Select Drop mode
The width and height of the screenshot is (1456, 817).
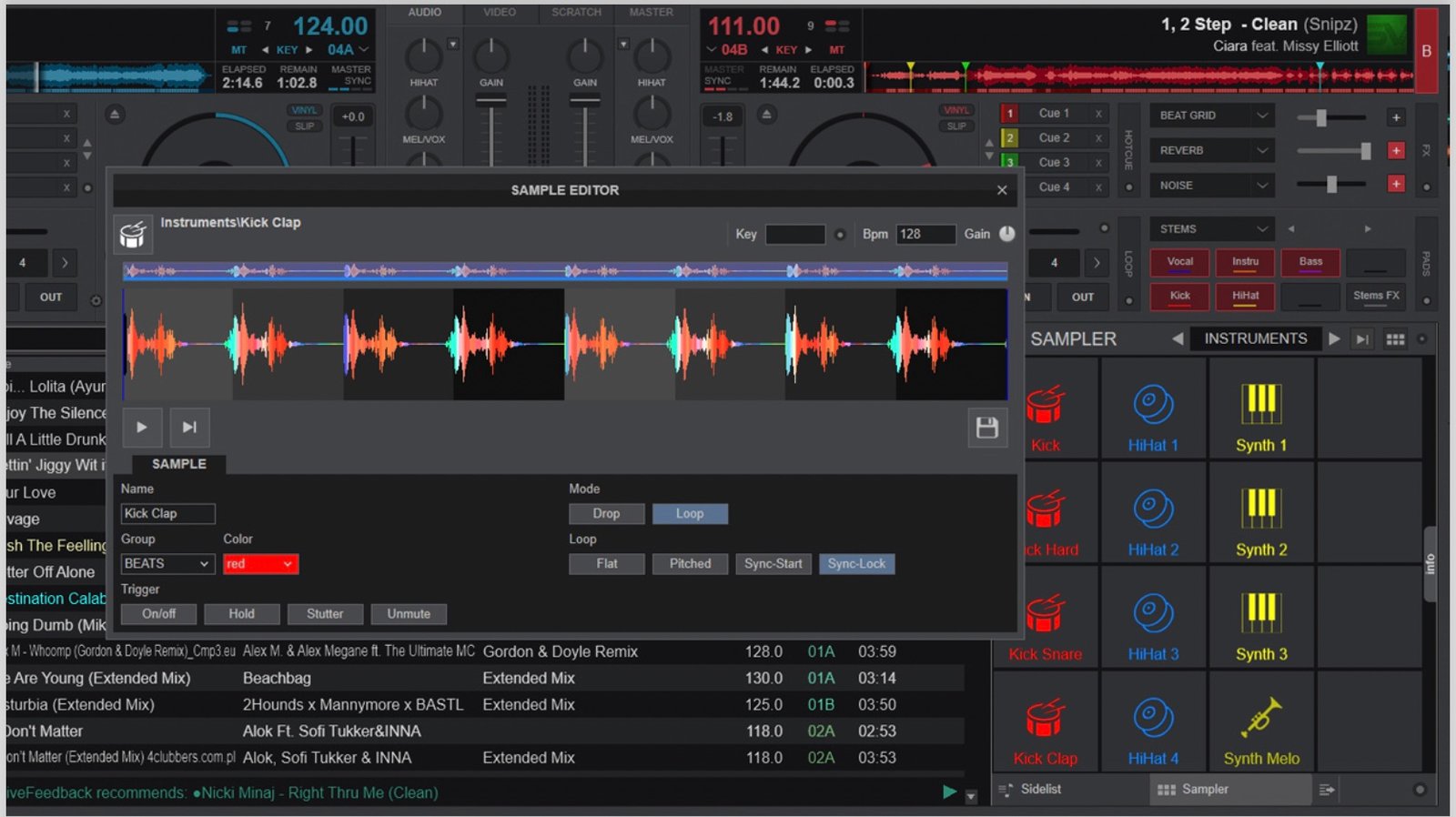[x=606, y=514]
